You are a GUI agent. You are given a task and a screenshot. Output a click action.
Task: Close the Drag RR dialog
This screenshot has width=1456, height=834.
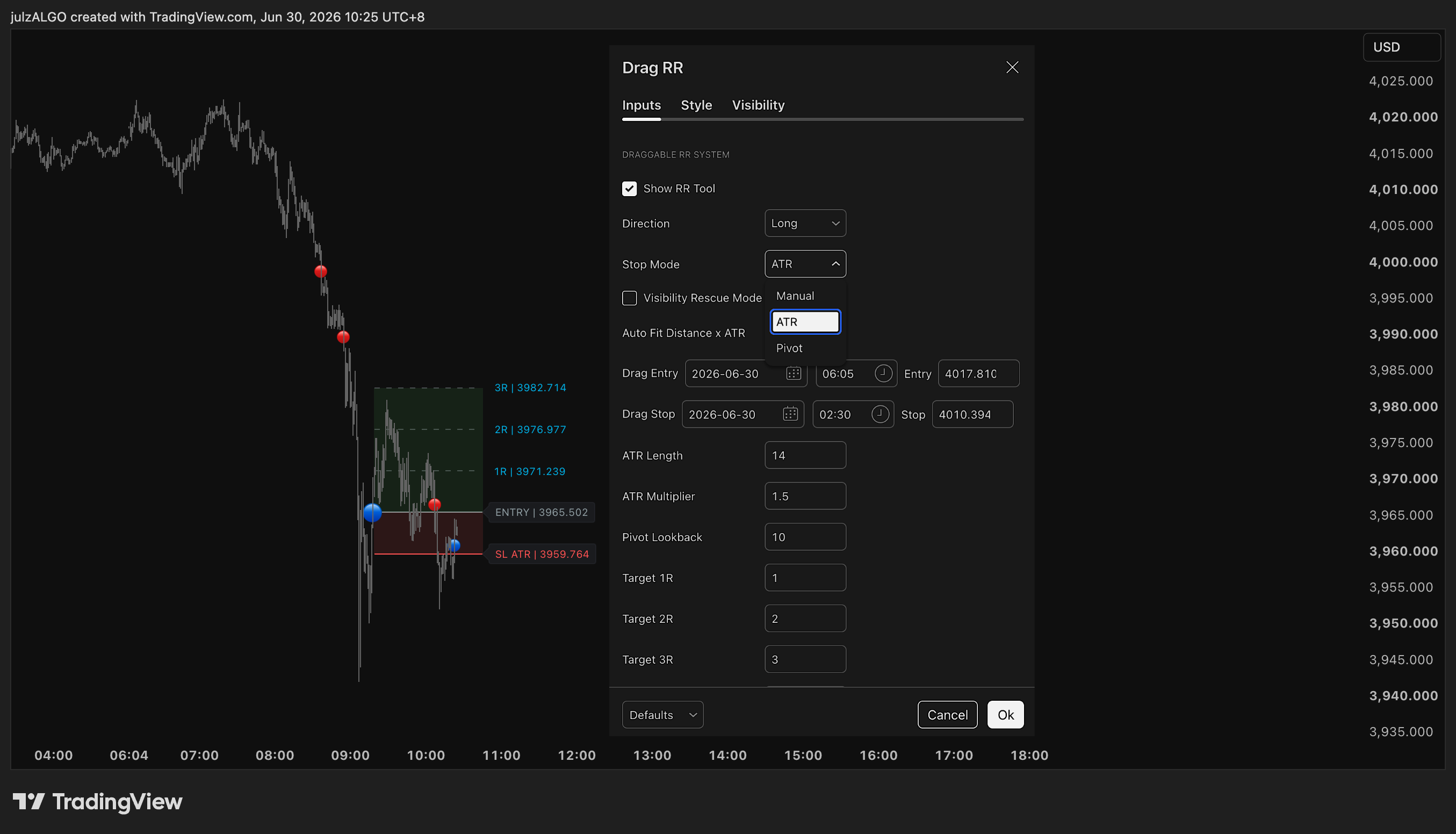1012,68
